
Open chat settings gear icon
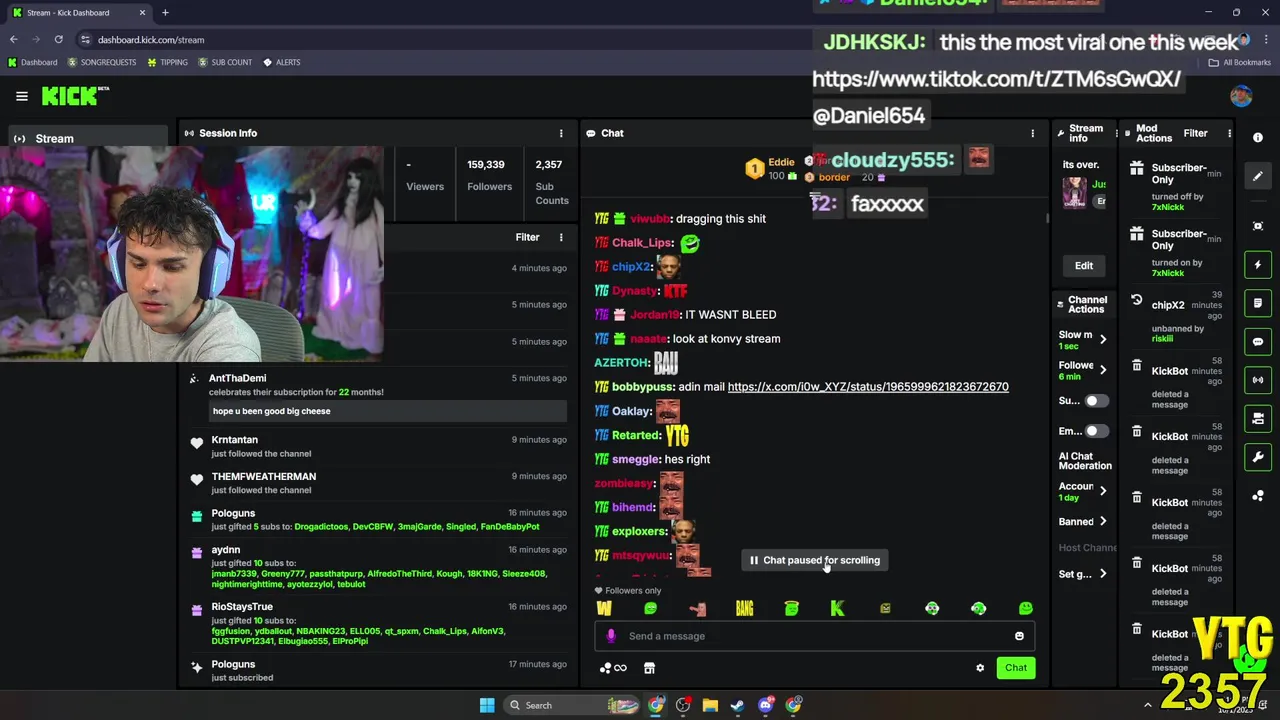(980, 668)
